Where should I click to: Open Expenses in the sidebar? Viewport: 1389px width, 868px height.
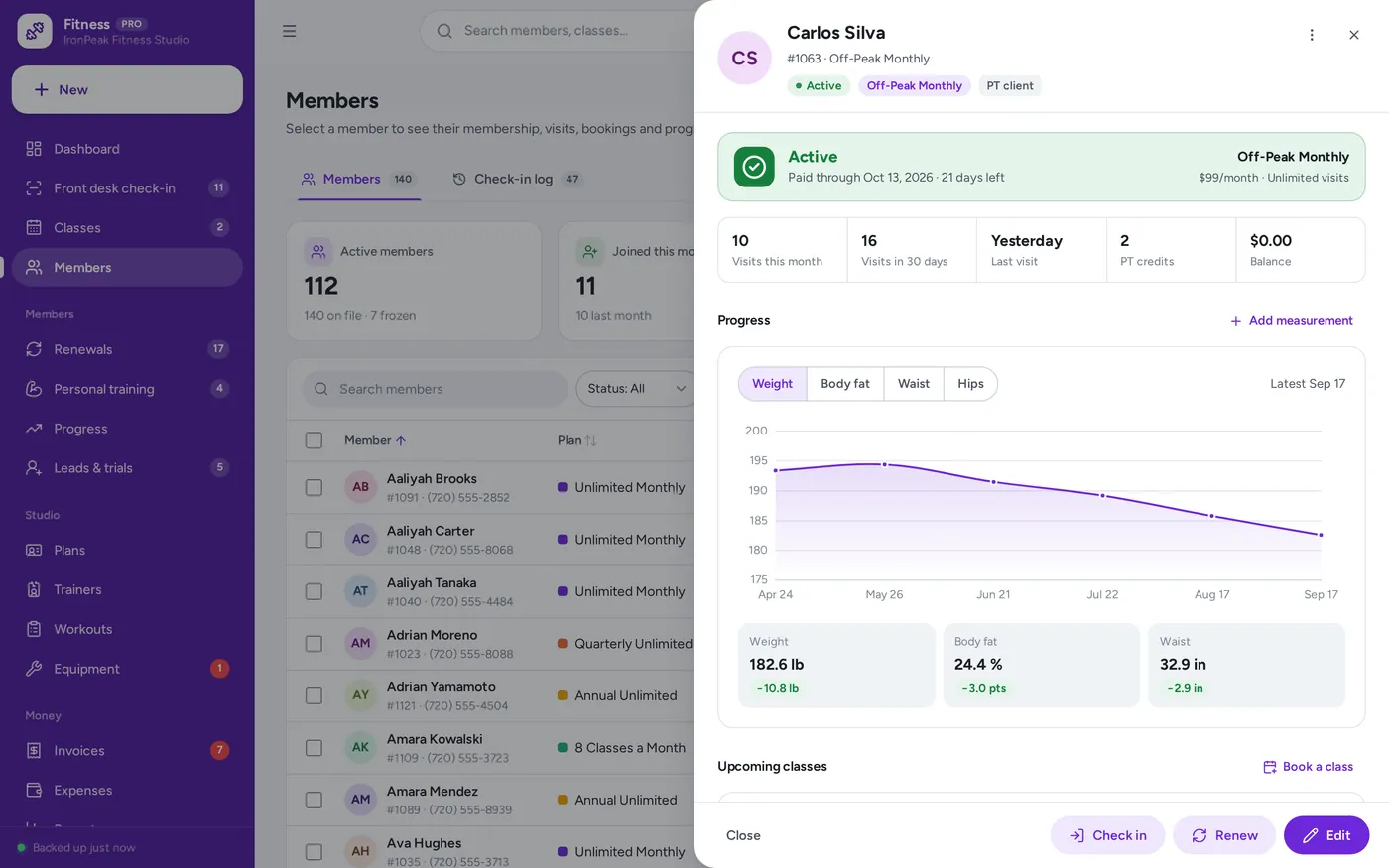tap(127, 791)
